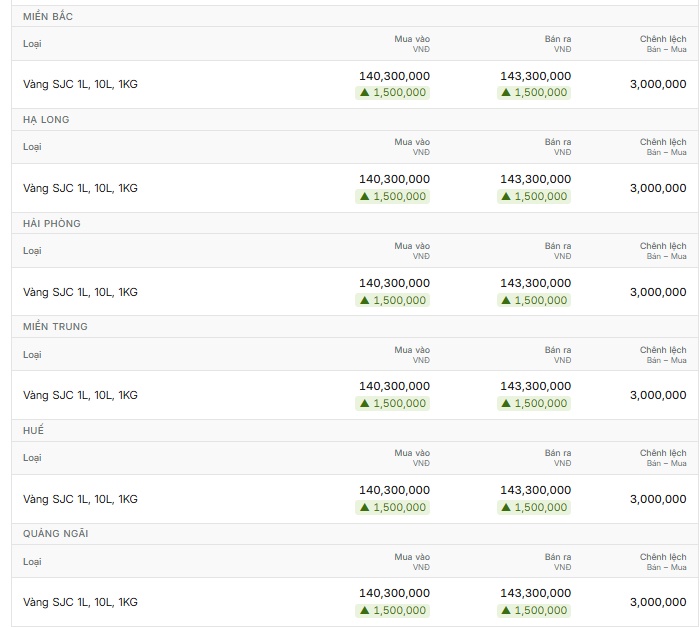Click the green up arrow under Miền Bắc sell price
700x627 pixels.
[506, 92]
